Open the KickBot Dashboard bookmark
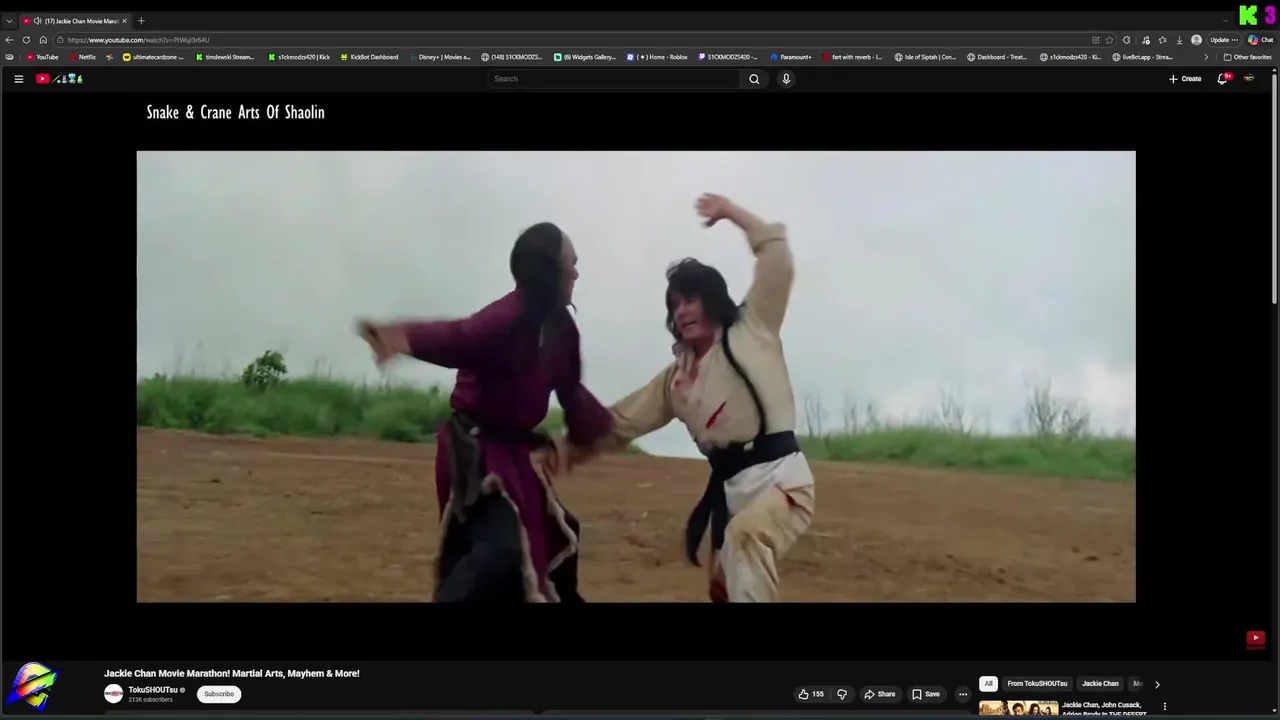Viewport: 1280px width, 720px height. coord(369,57)
